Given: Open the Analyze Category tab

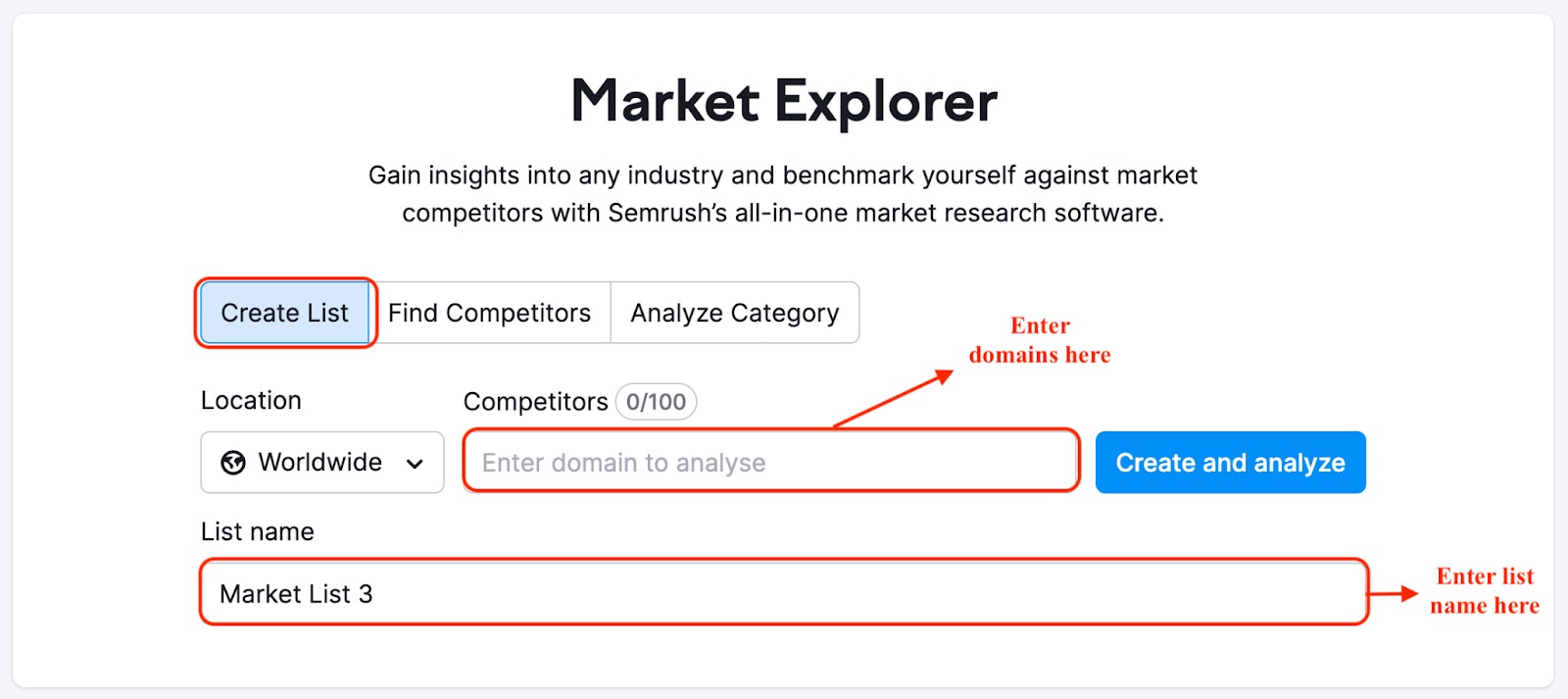Looking at the screenshot, I should [x=735, y=313].
